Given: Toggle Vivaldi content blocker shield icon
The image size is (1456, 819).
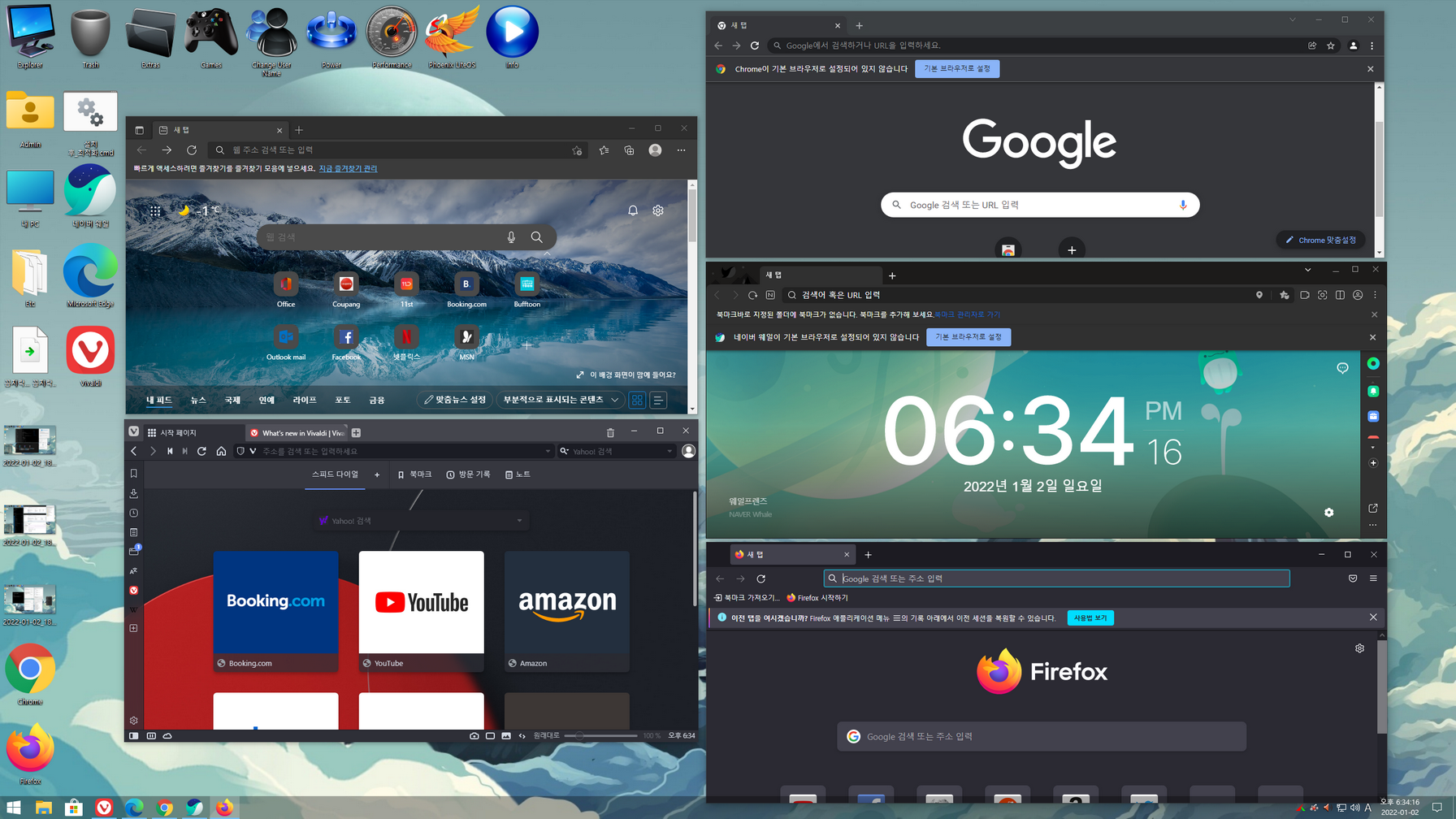Looking at the screenshot, I should pyautogui.click(x=240, y=451).
